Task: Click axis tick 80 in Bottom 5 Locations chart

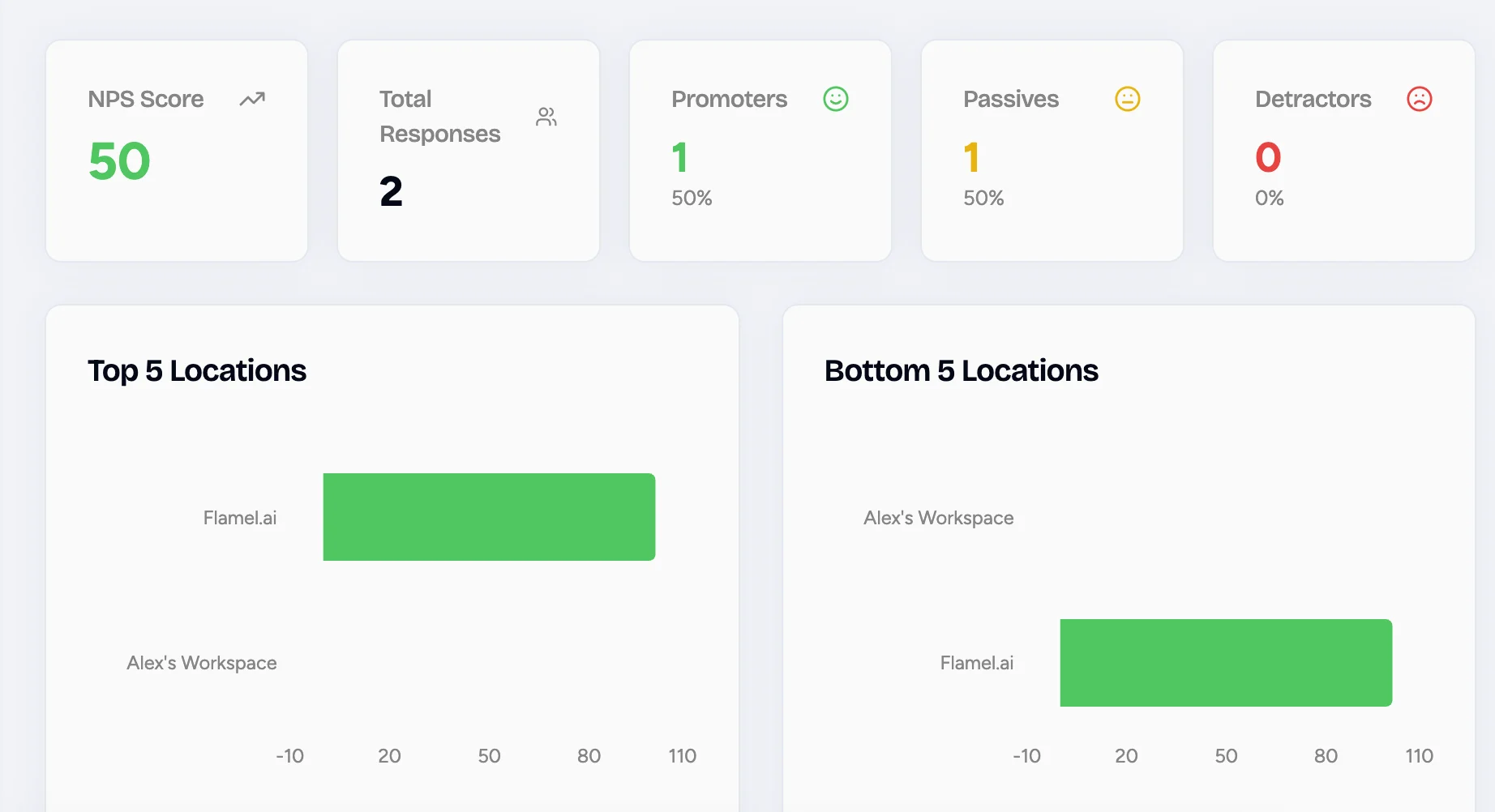Action: [1326, 756]
